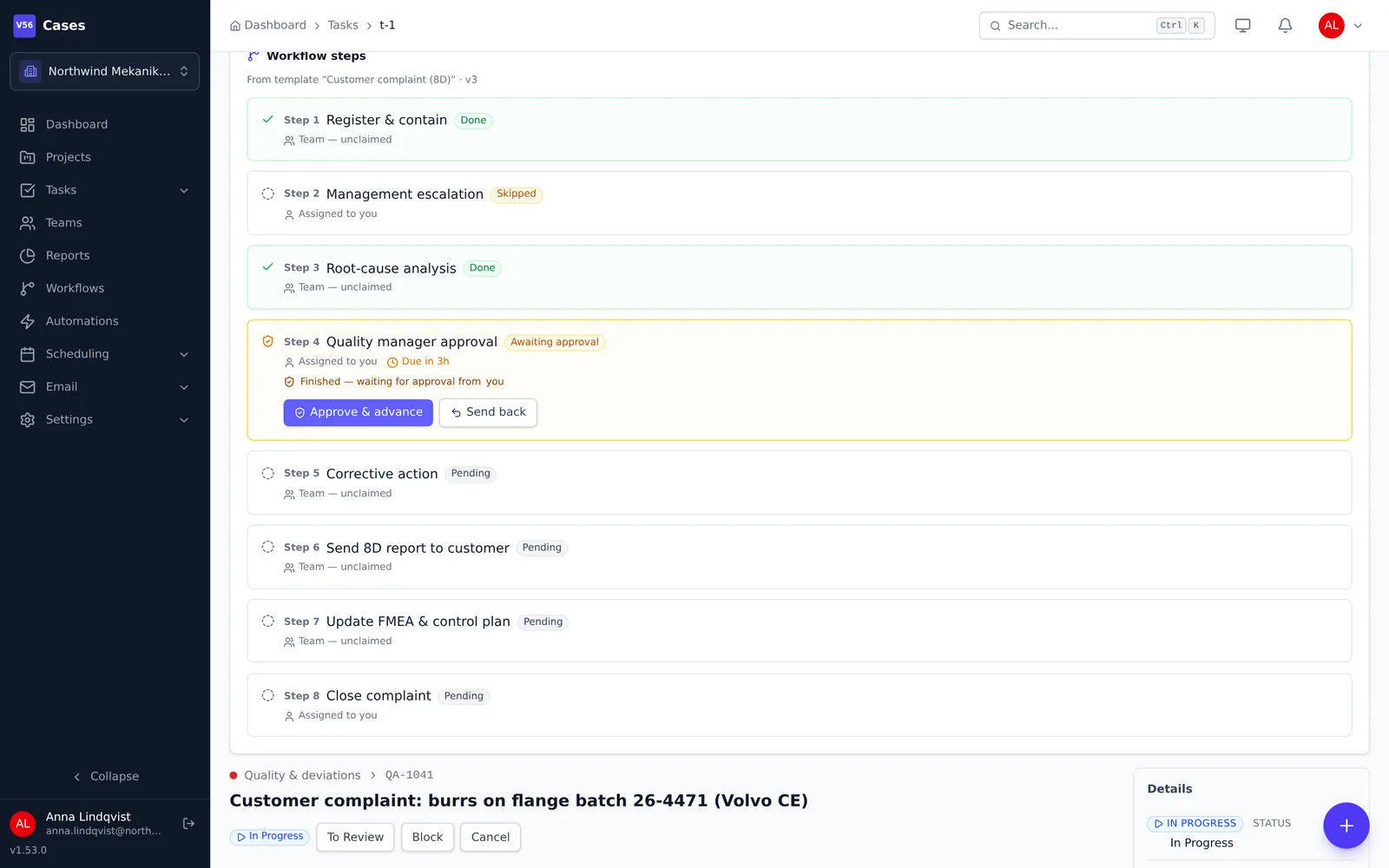Click the Dashboard grid icon in sidebar
The image size is (1389, 868).
(28, 125)
